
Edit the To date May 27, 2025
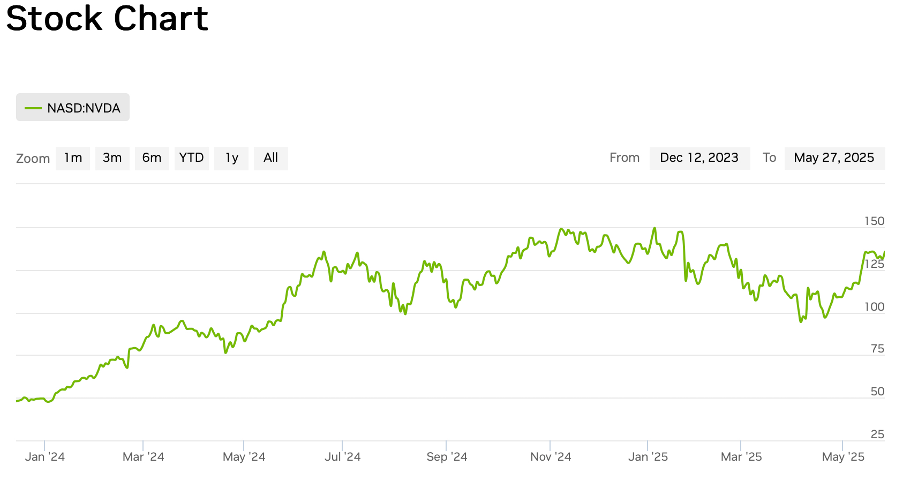tap(834, 158)
